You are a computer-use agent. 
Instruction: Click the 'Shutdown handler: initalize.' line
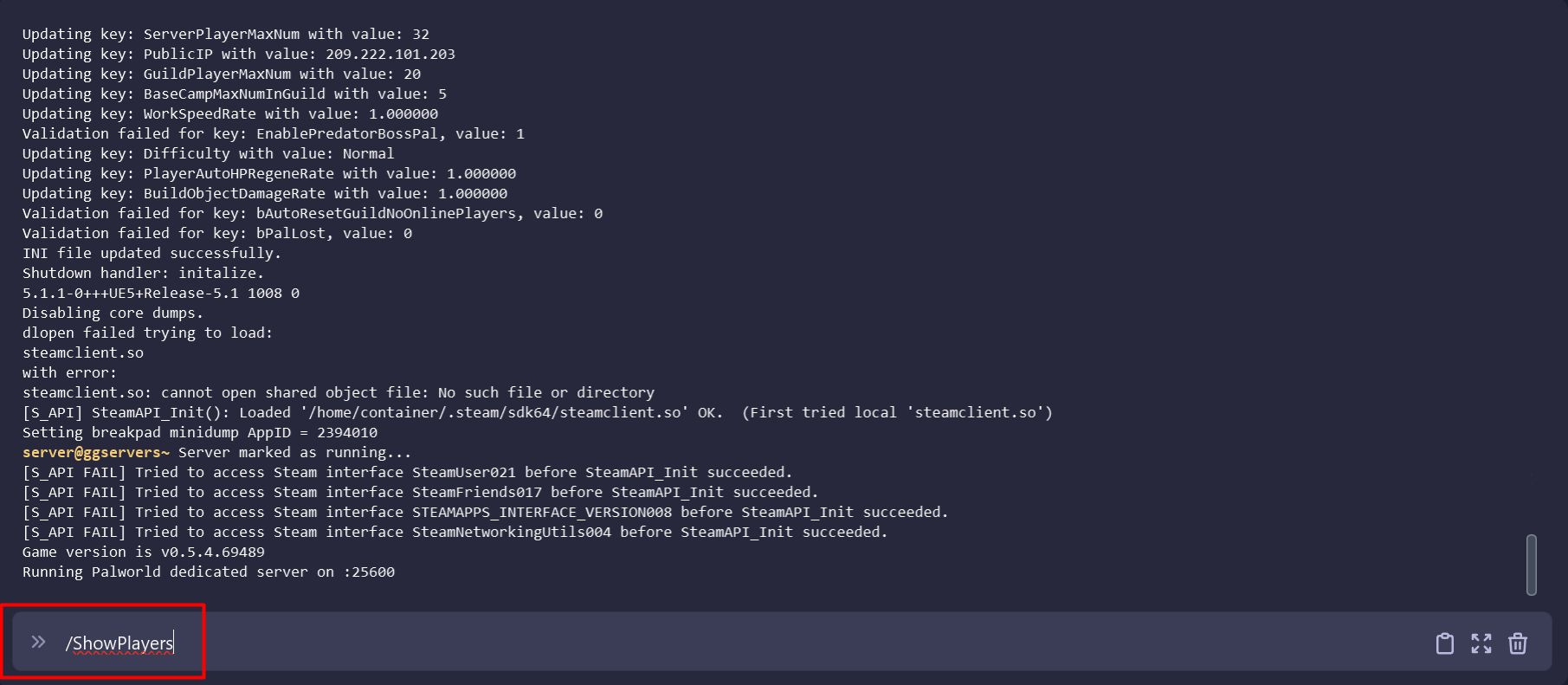143,274
